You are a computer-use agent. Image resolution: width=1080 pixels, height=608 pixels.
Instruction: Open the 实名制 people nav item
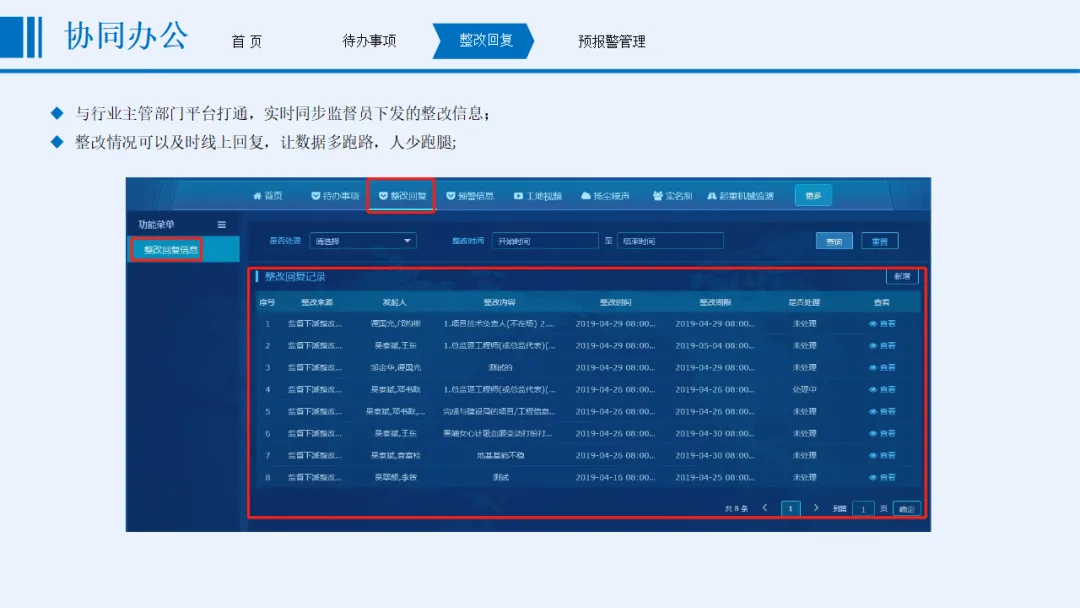coord(672,196)
